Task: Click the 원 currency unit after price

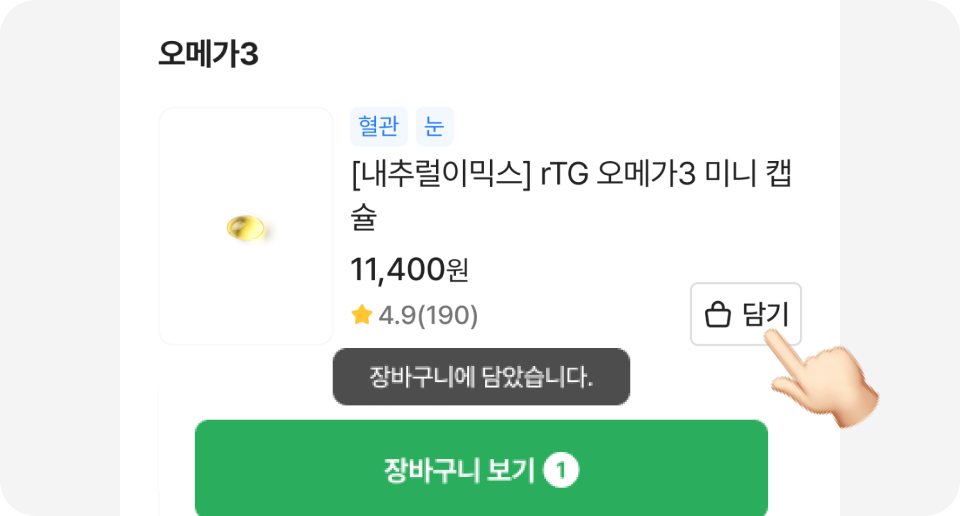Action: (458, 269)
